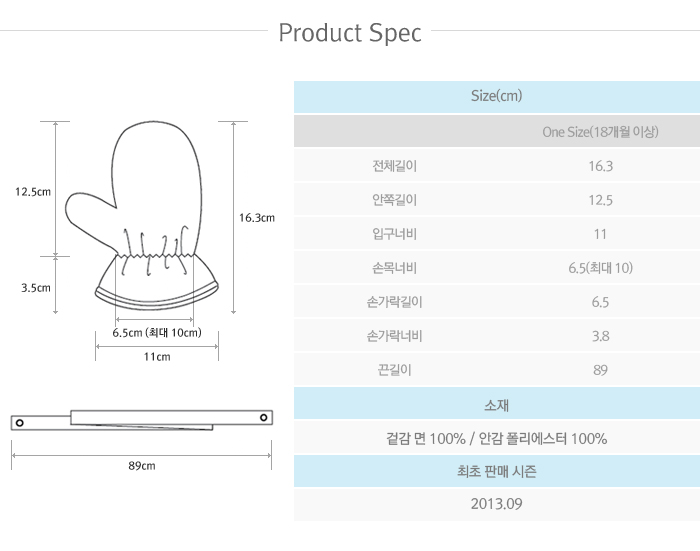Select the 입구너비 row label
This screenshot has width=700, height=551.
point(393,234)
